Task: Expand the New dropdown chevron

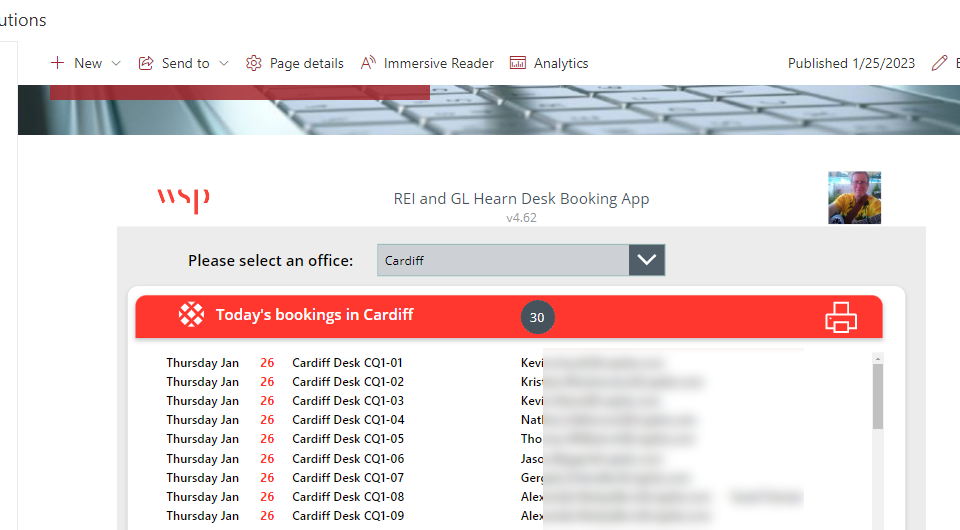Action: (116, 64)
